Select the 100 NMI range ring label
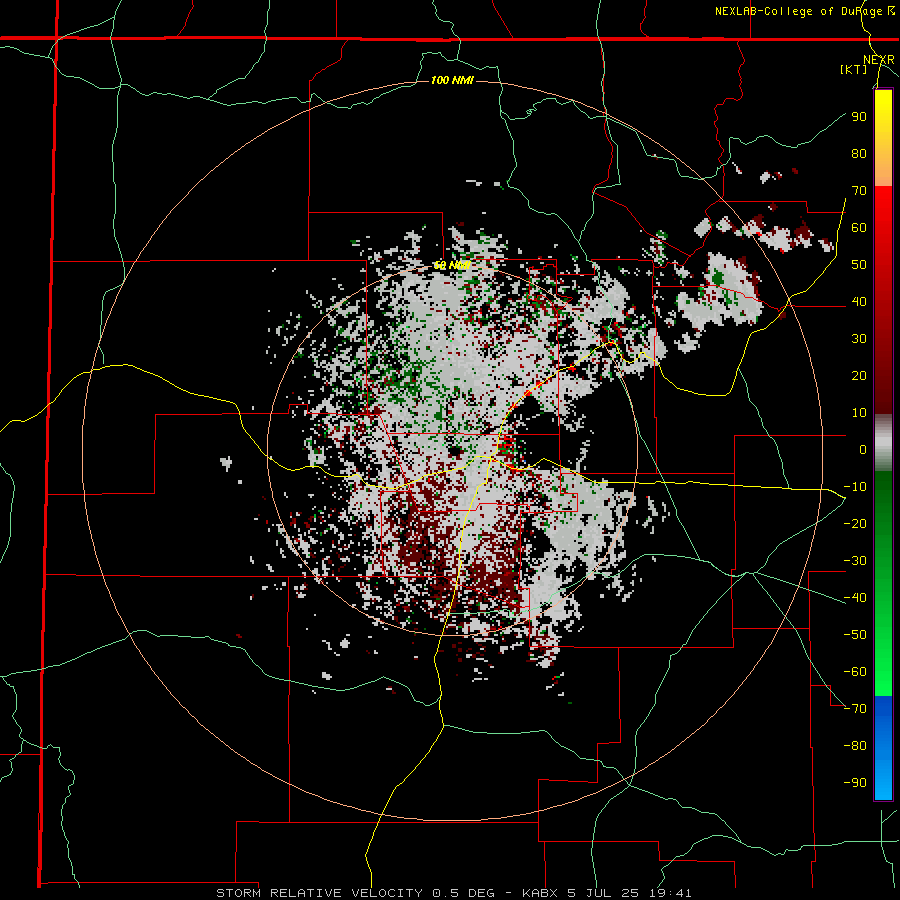Image resolution: width=900 pixels, height=900 pixels. tap(452, 80)
